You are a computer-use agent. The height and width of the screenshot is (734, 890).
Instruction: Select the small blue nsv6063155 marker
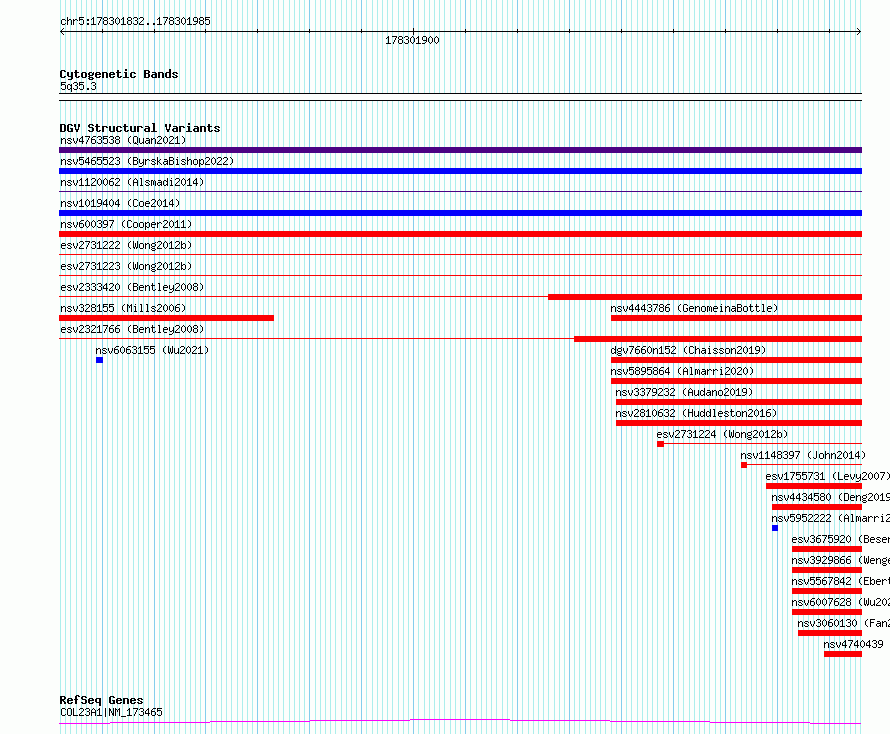click(99, 360)
